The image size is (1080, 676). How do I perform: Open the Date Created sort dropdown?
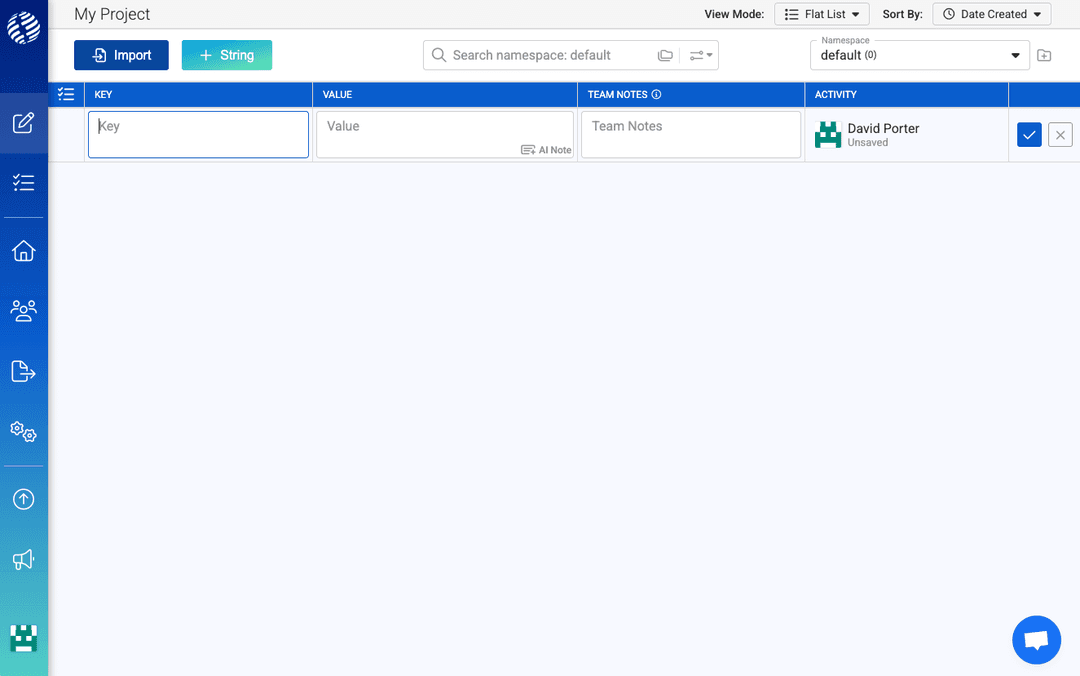(991, 14)
